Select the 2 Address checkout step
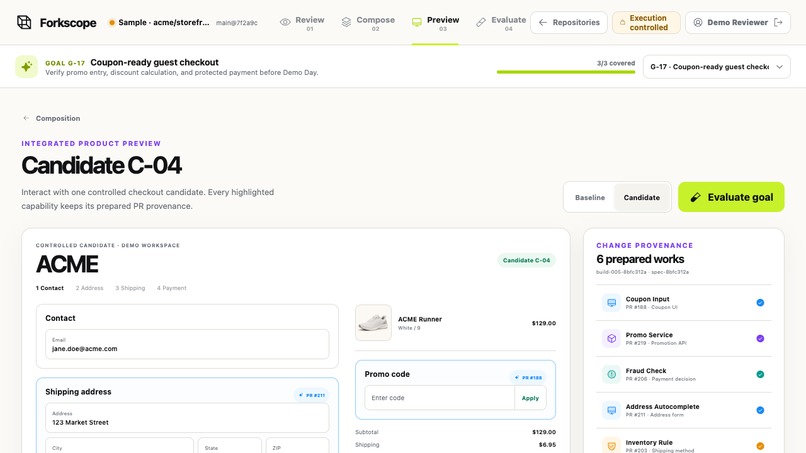 tap(89, 288)
